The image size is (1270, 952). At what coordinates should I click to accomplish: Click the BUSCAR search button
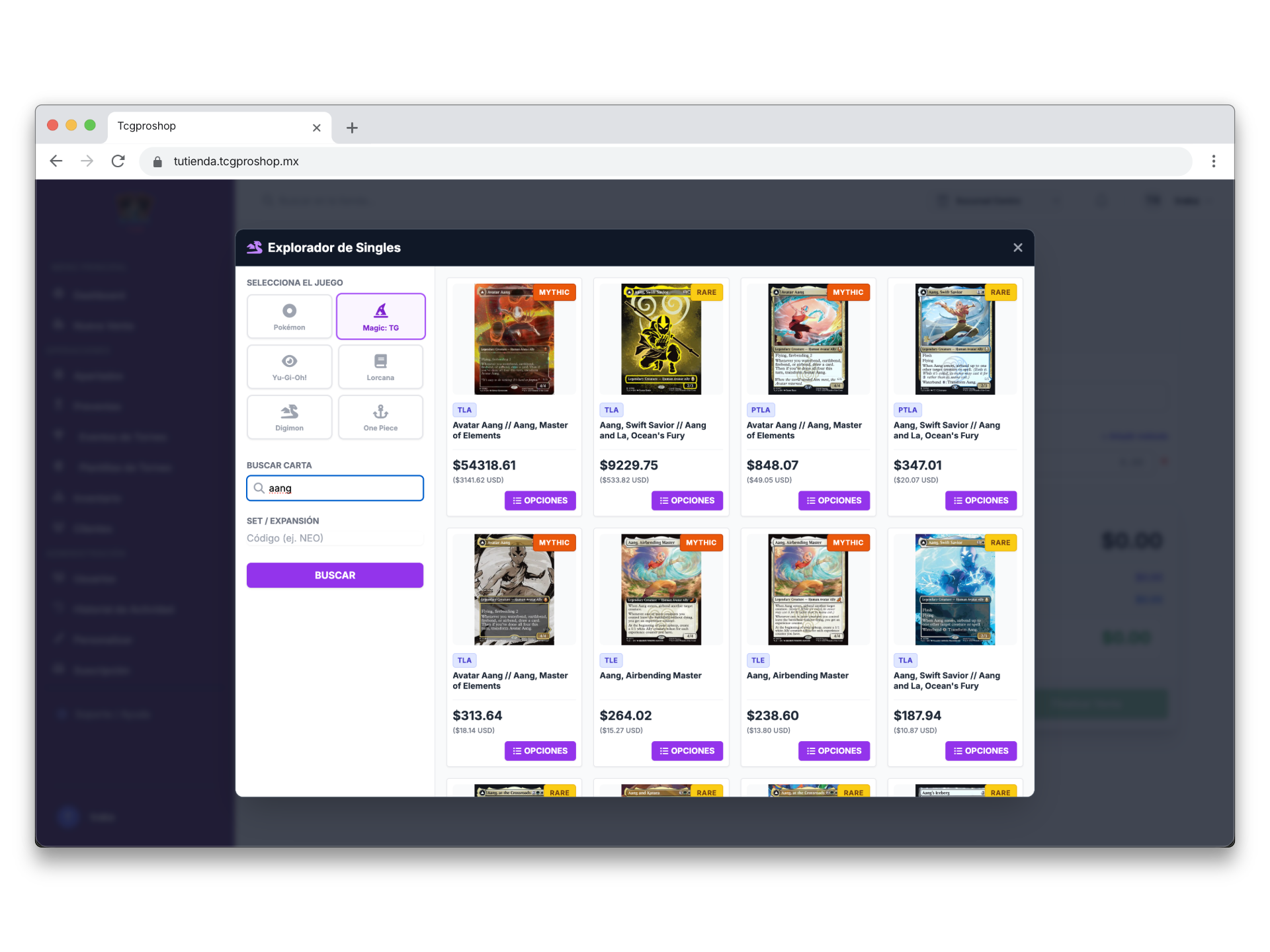[335, 575]
